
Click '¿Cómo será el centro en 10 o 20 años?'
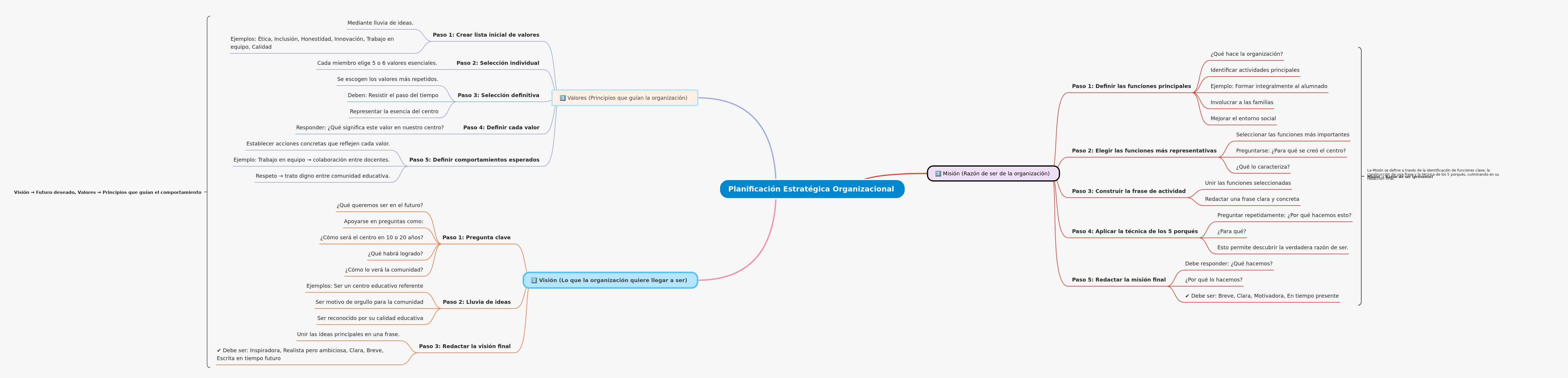[371, 238]
